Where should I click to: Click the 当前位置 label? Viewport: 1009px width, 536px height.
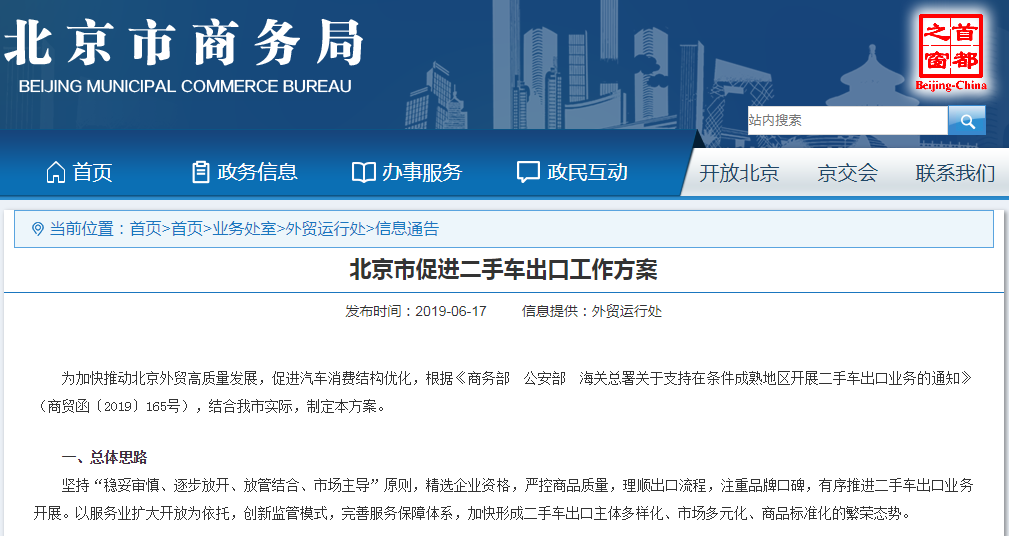pos(81,228)
